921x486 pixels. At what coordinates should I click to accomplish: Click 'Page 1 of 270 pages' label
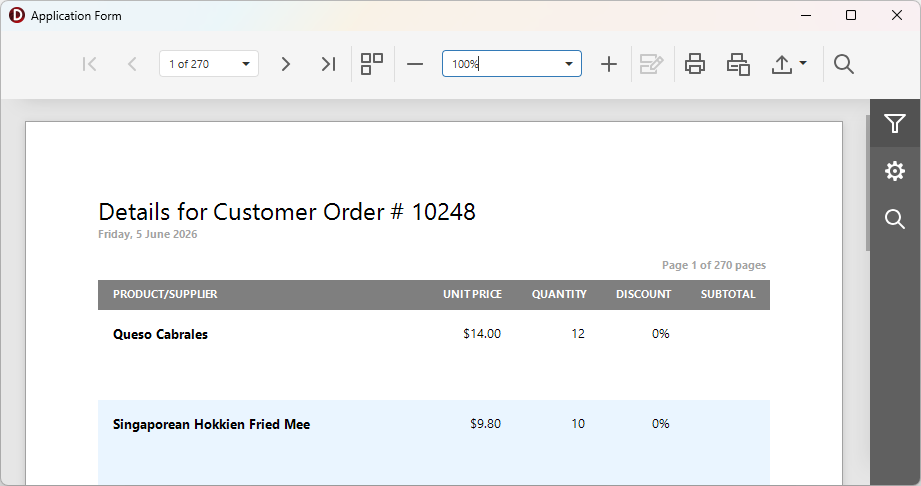[x=714, y=265]
